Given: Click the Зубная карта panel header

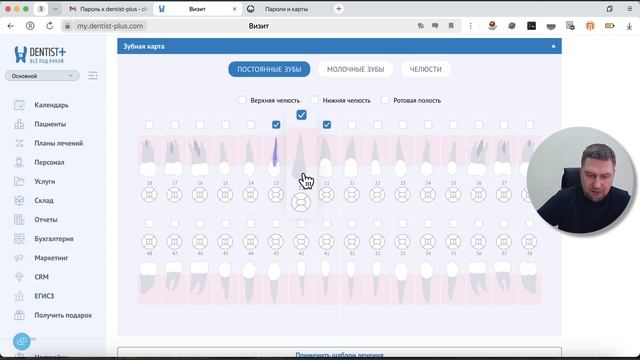Looking at the screenshot, I should [339, 46].
